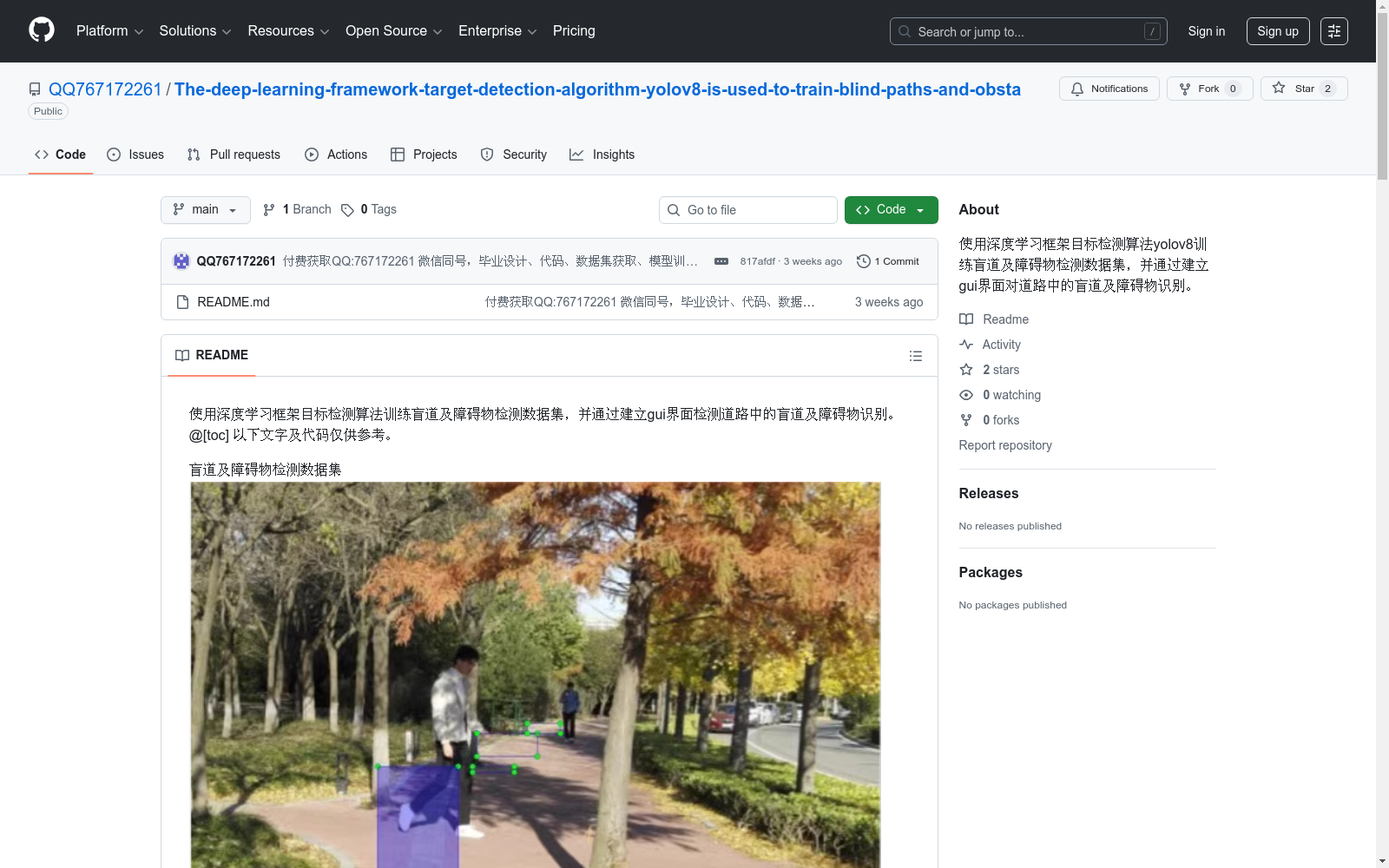Expand the Solutions menu
The width and height of the screenshot is (1389, 868).
195,31
